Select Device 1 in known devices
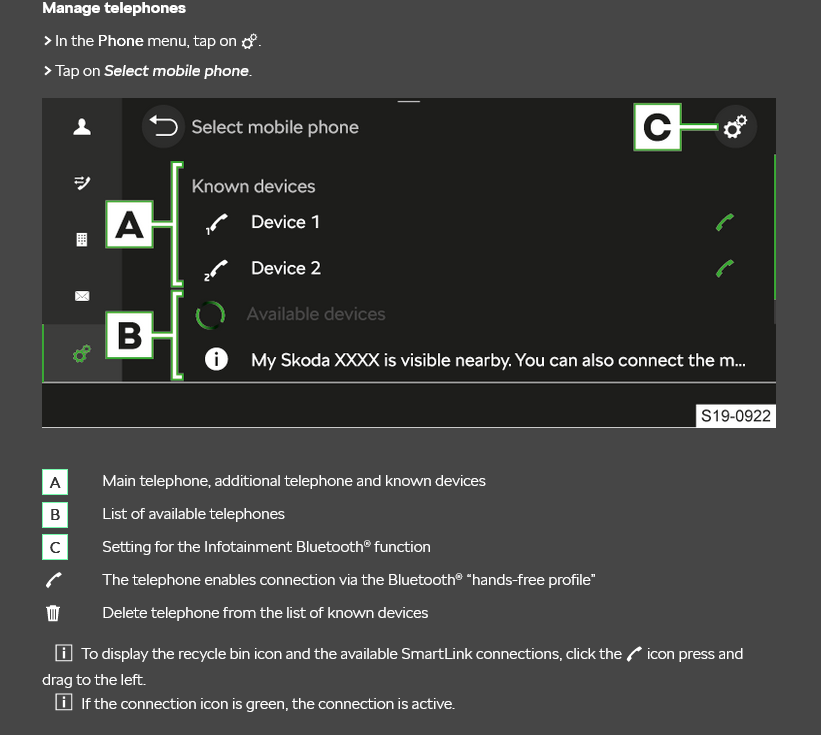The width and height of the screenshot is (821, 735). [285, 222]
